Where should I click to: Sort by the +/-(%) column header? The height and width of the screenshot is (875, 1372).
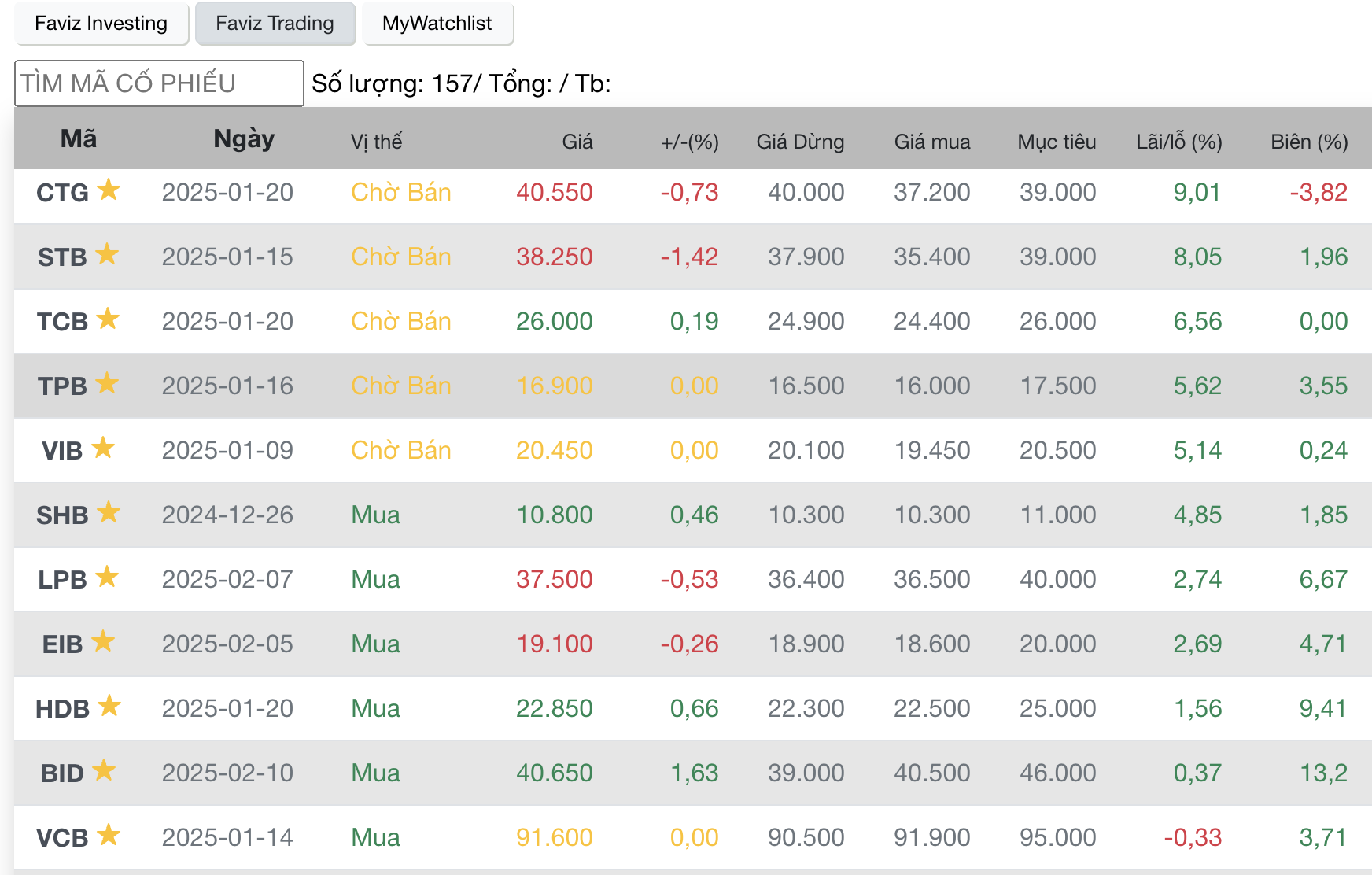click(x=690, y=142)
